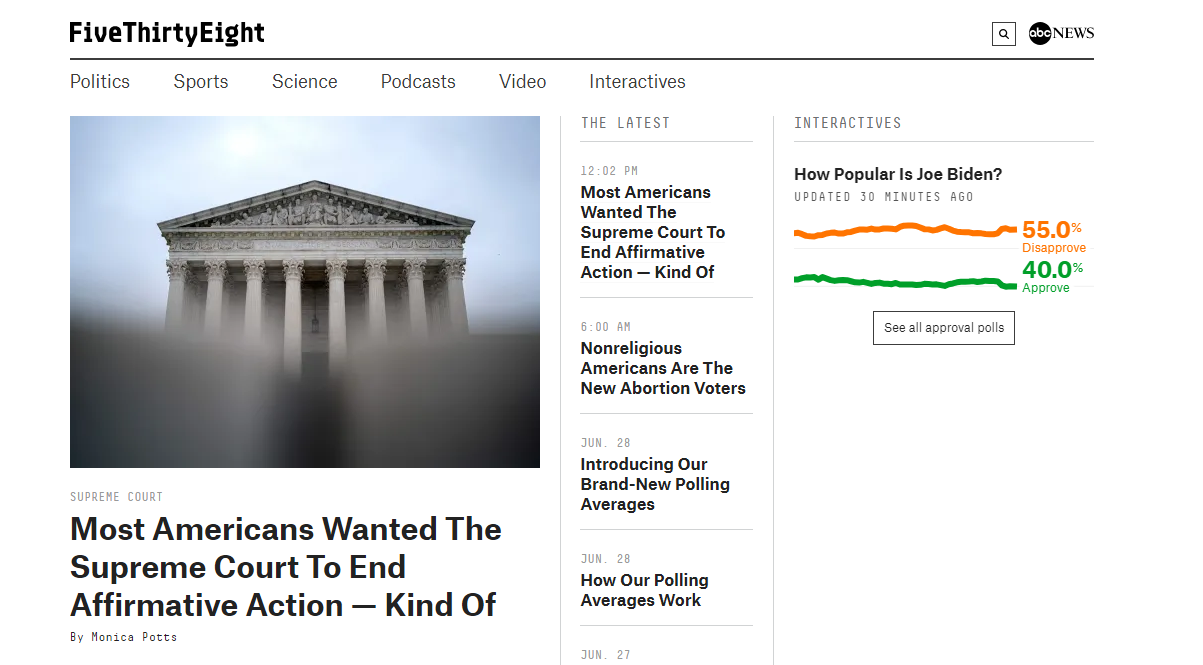Screen dimensions: 1203x665
Task: Open How Popular Is Joe Biden? interactive
Action: [x=898, y=174]
